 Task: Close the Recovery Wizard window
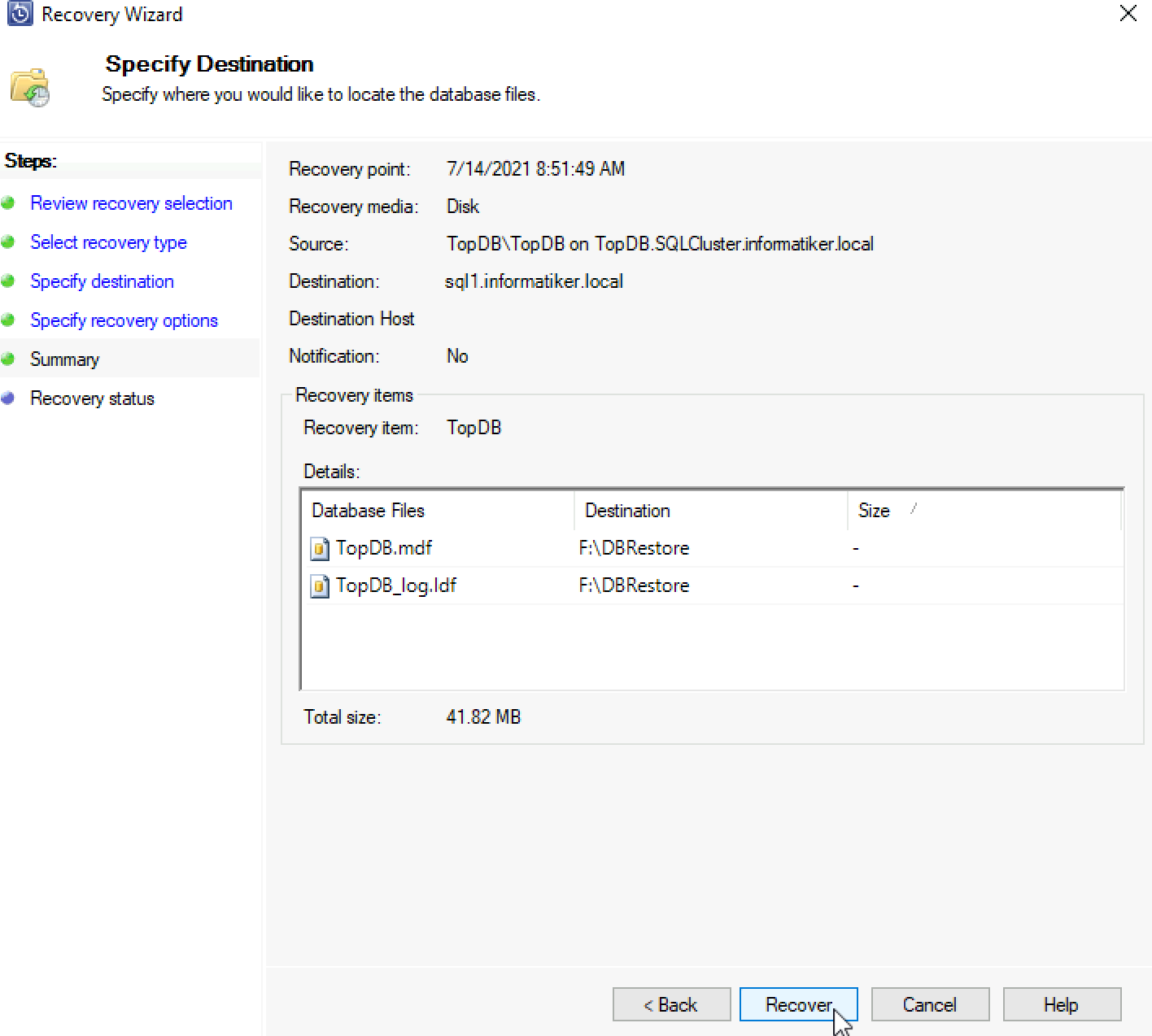click(1128, 13)
